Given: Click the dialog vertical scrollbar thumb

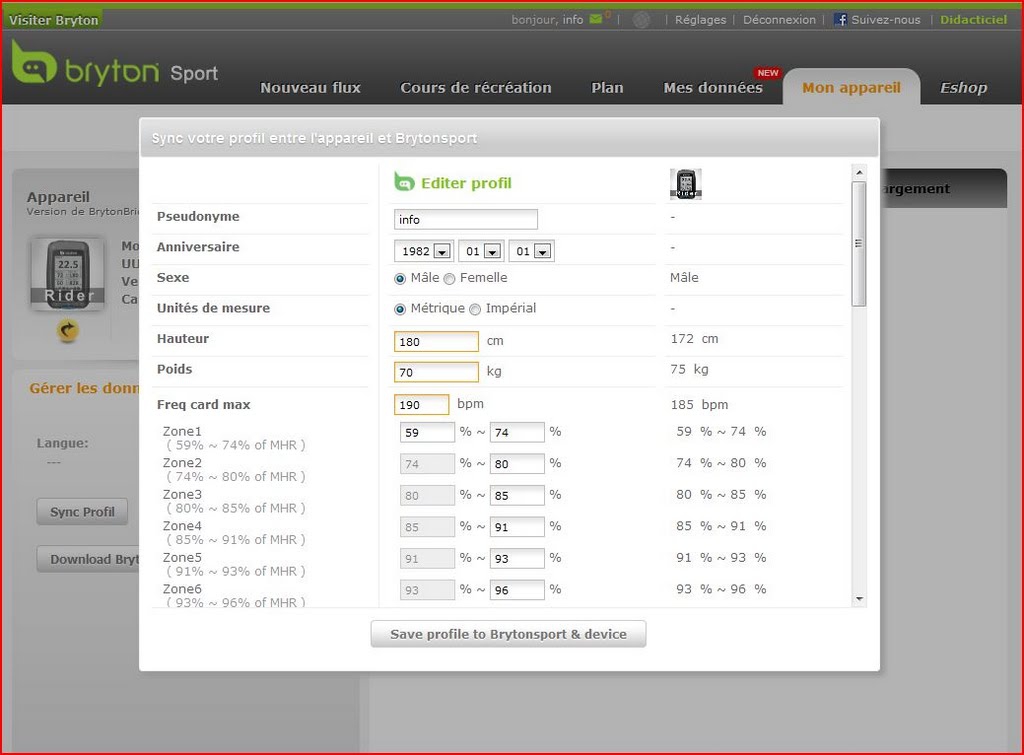Looking at the screenshot, I should pyautogui.click(x=859, y=244).
